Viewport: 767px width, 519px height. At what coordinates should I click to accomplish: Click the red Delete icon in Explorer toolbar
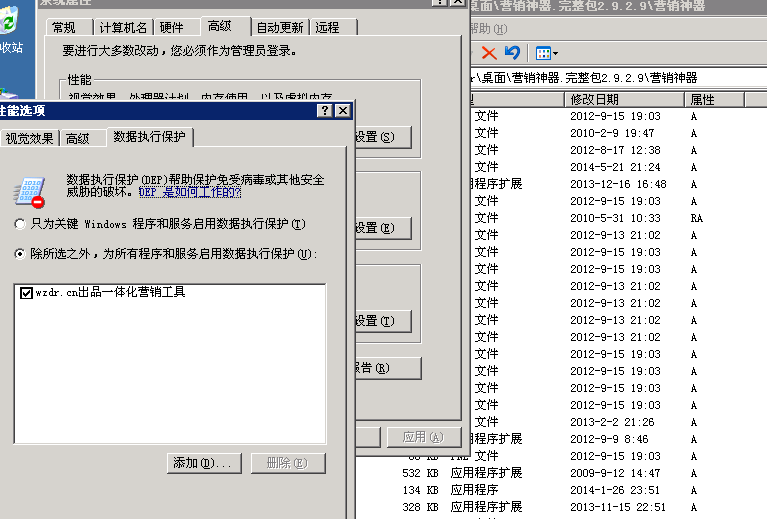[x=488, y=52]
